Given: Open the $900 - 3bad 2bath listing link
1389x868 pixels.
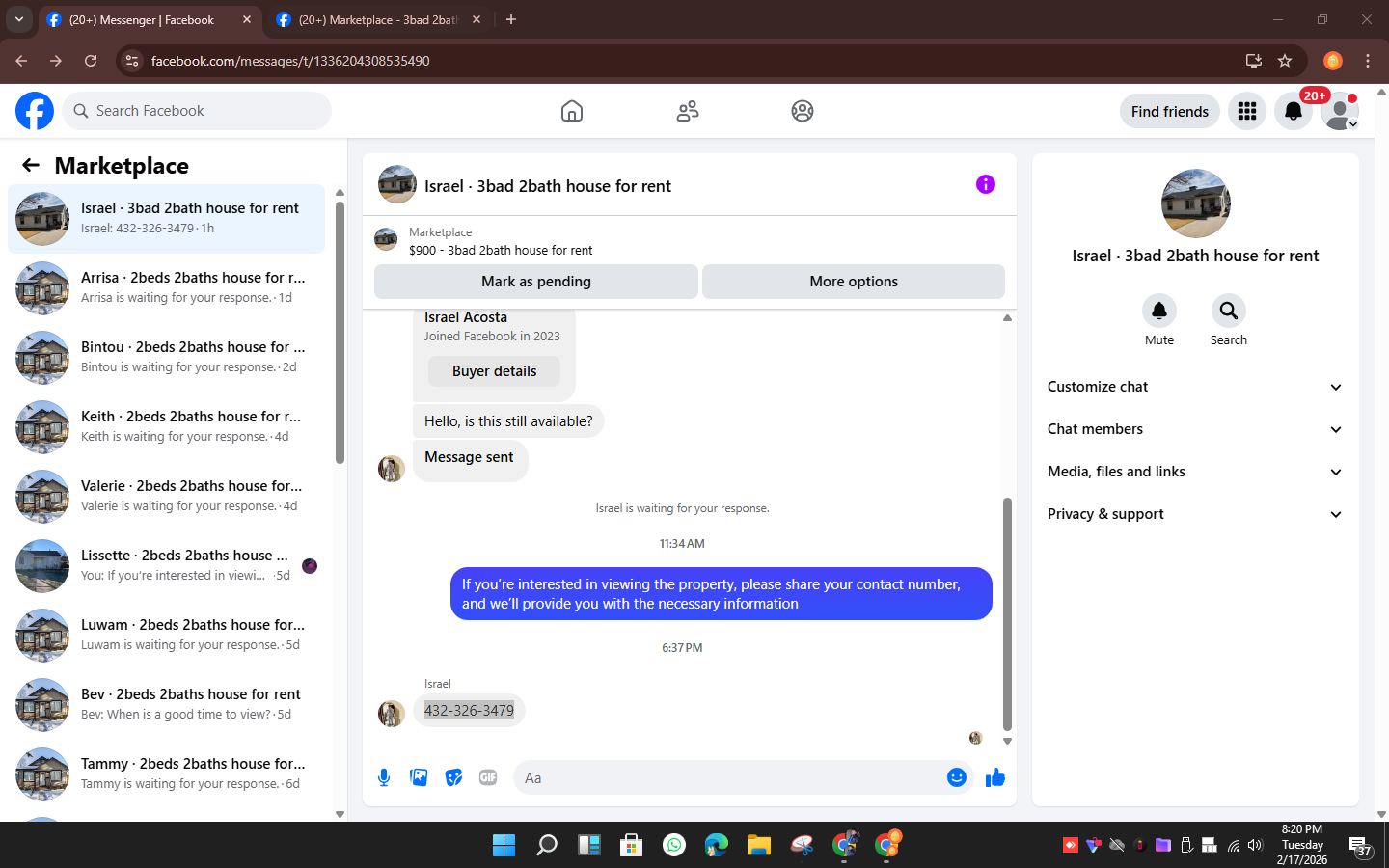Looking at the screenshot, I should [x=501, y=250].
